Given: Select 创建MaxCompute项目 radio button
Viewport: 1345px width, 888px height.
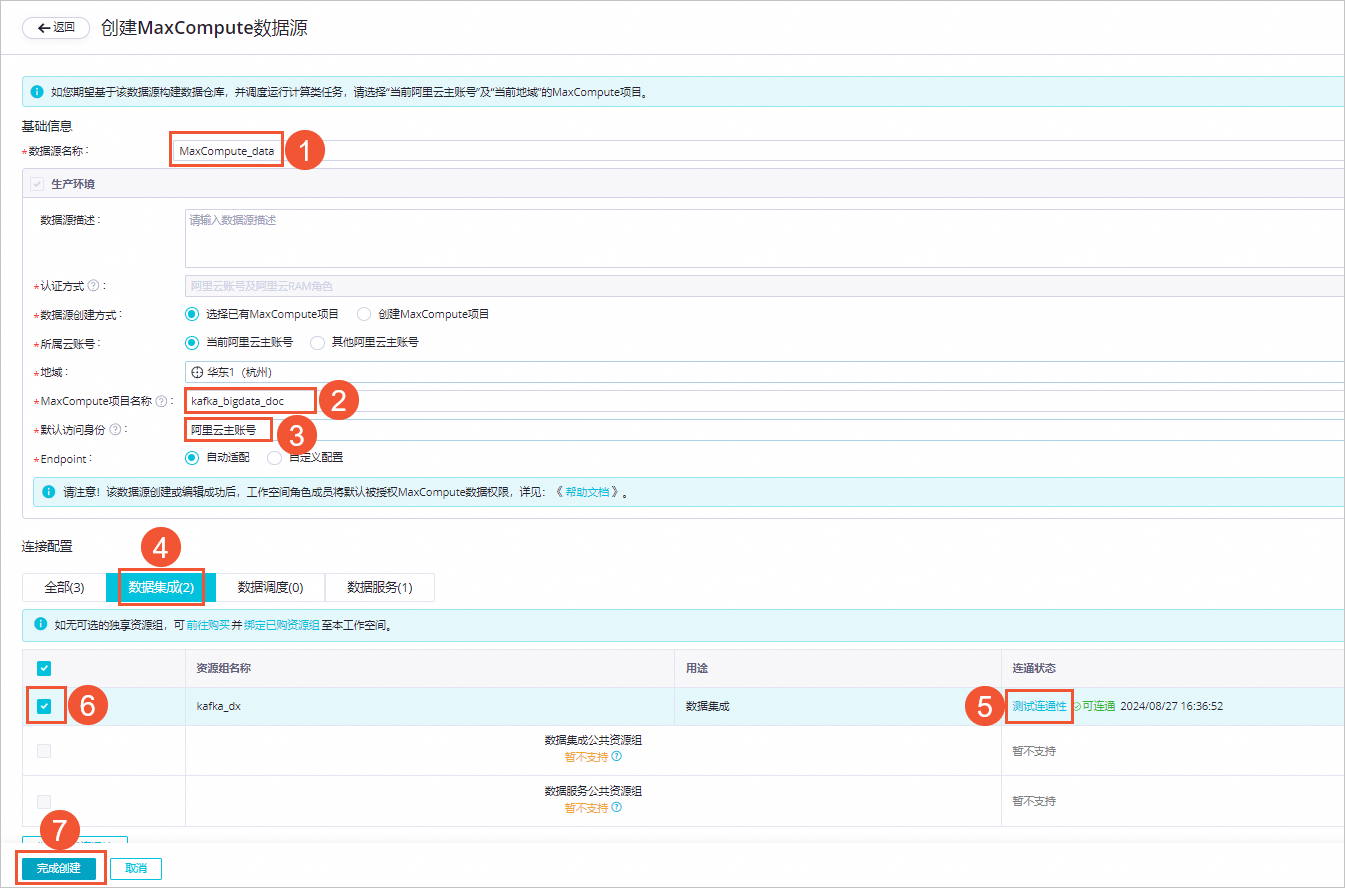Looking at the screenshot, I should 364,314.
